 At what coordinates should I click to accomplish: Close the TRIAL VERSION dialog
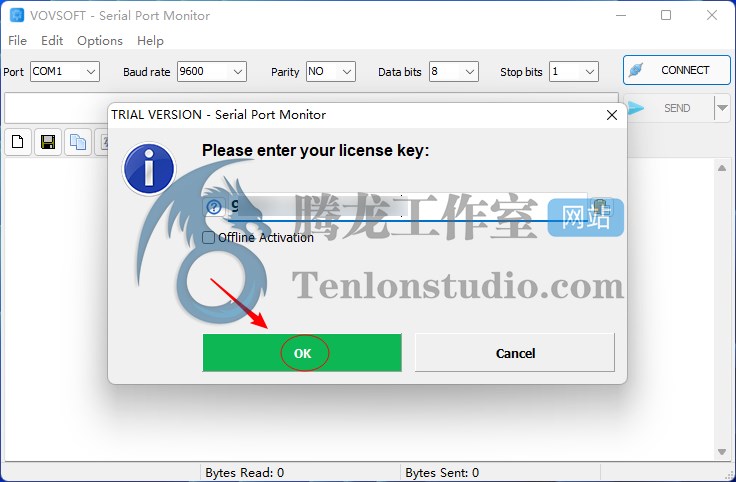click(612, 115)
